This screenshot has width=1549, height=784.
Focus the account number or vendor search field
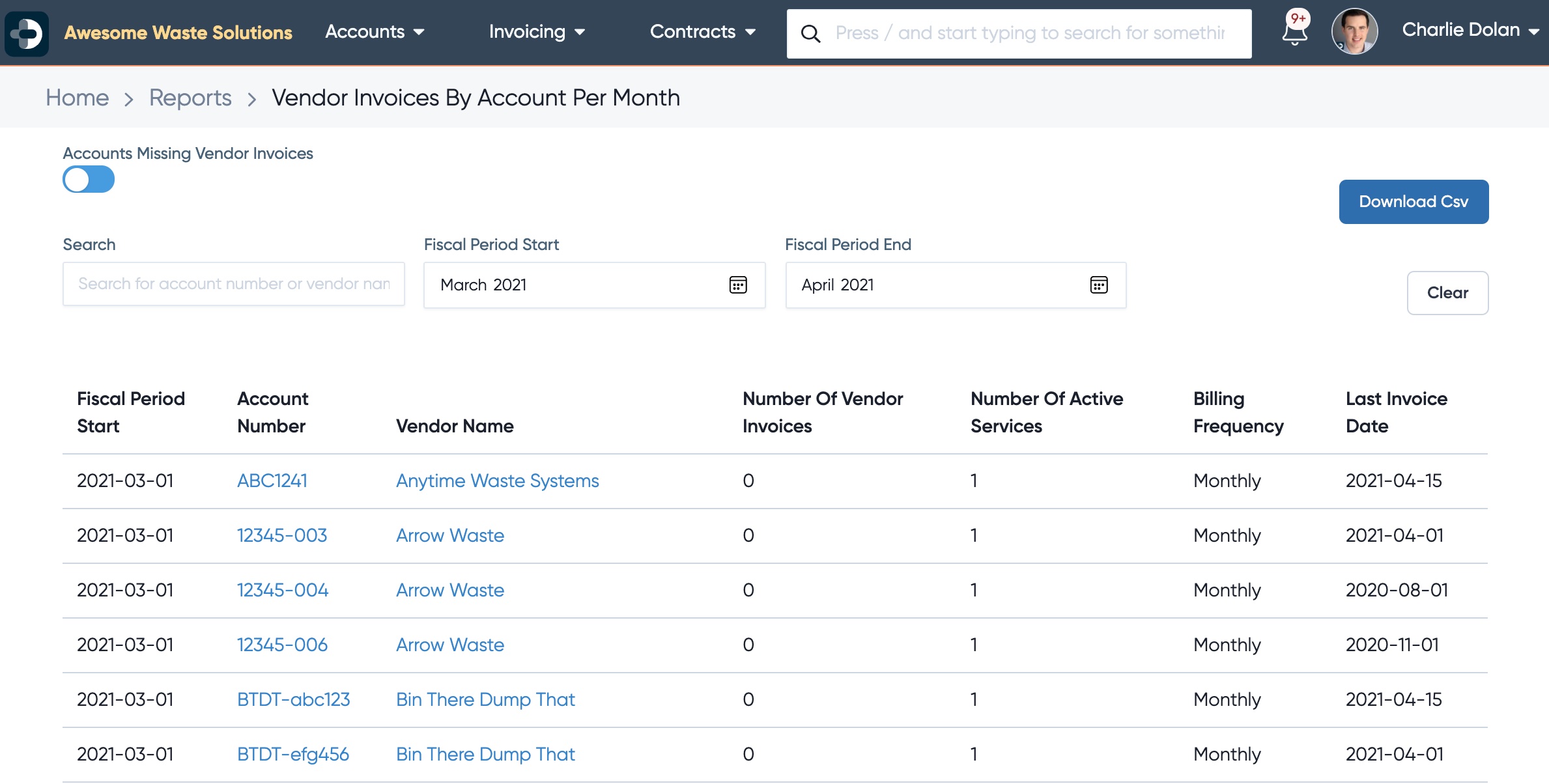tap(234, 284)
